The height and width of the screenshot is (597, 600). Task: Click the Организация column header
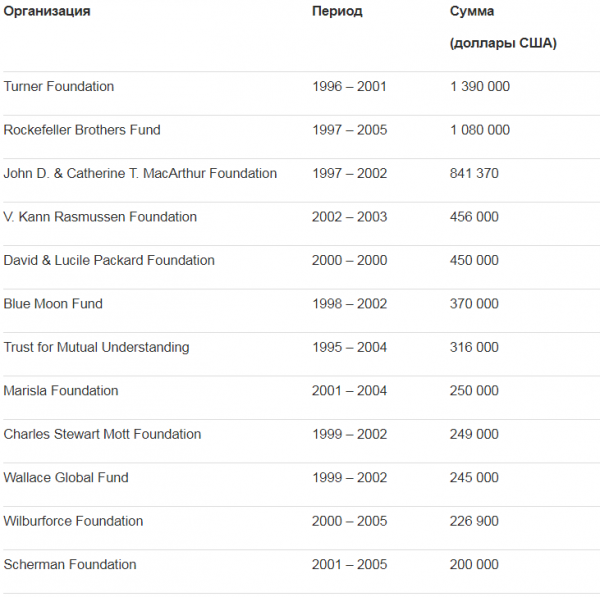47,12
